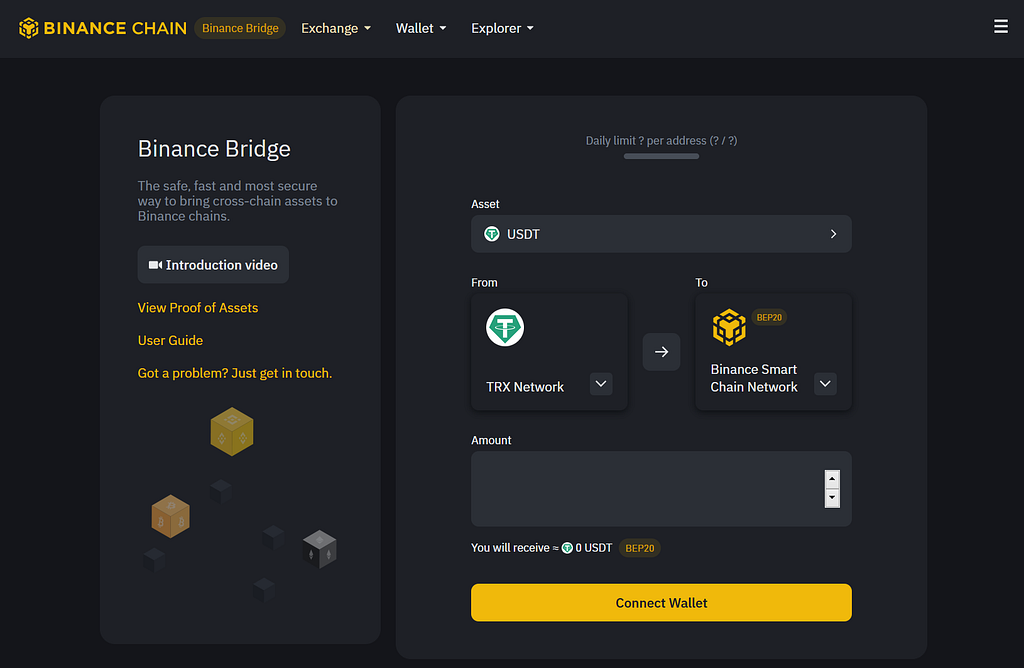Click the TRX Network label
Image resolution: width=1024 pixels, height=668 pixels.
point(525,387)
